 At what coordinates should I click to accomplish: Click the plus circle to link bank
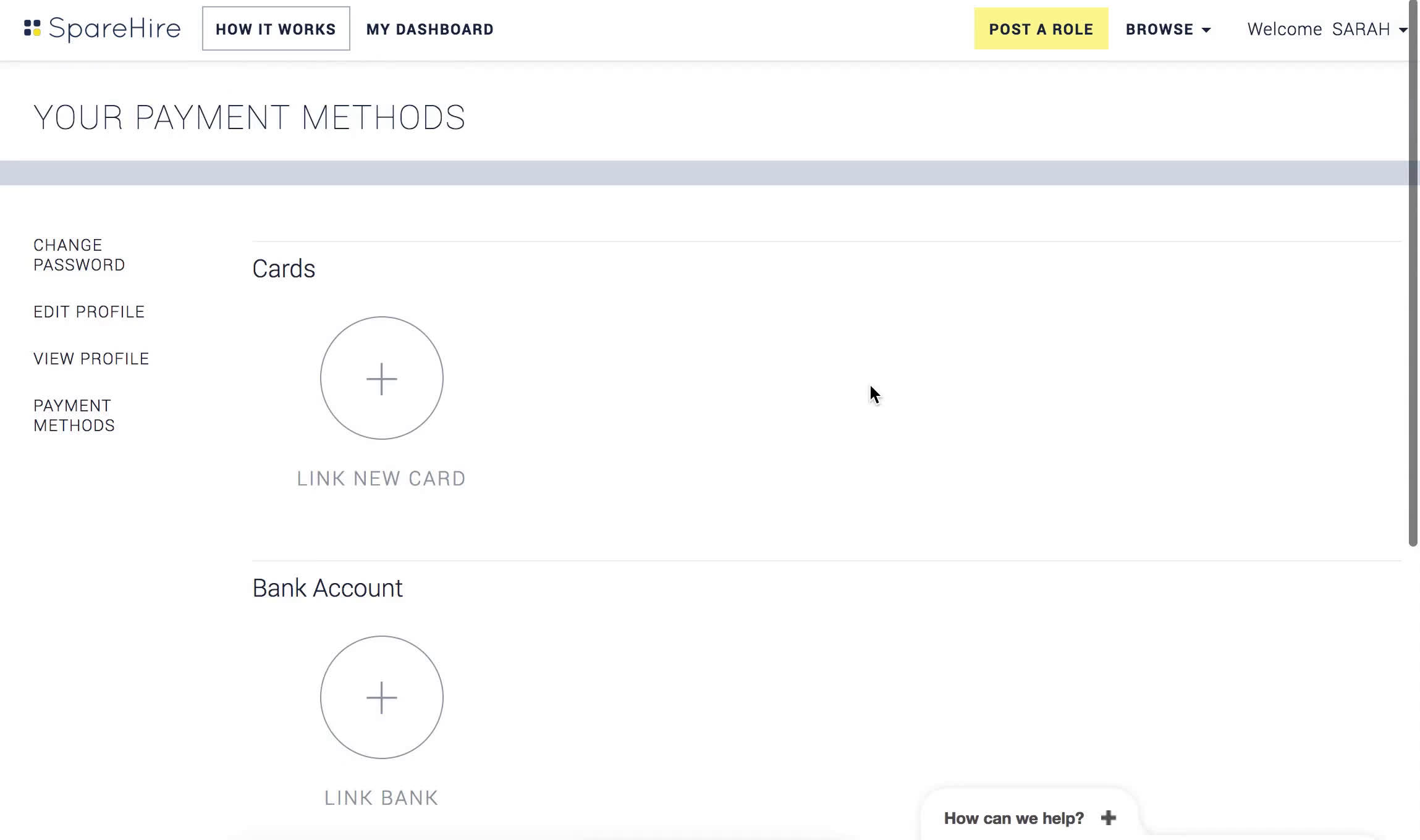(382, 697)
